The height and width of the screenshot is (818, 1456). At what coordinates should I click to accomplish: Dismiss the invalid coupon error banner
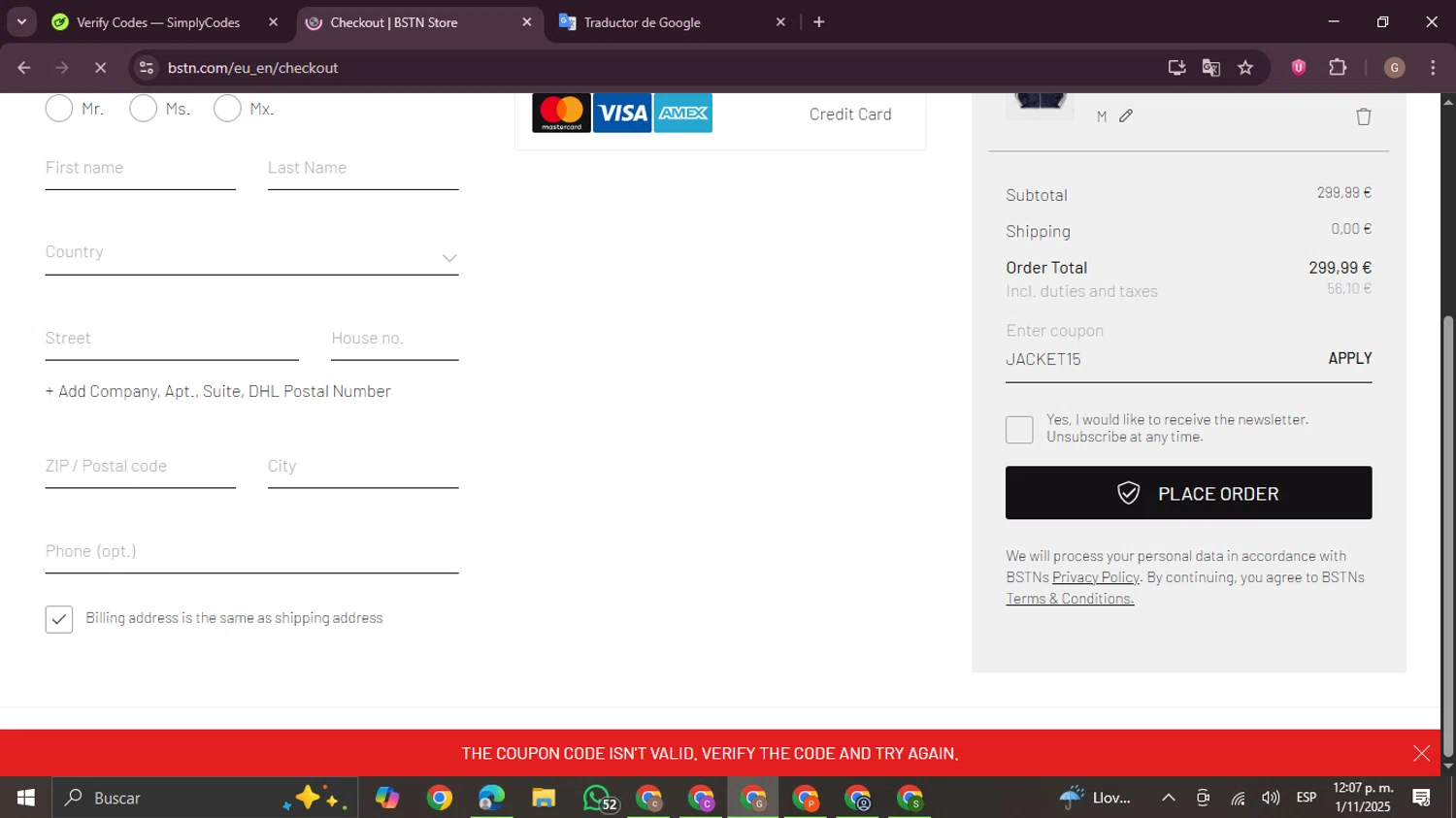pos(1422,754)
